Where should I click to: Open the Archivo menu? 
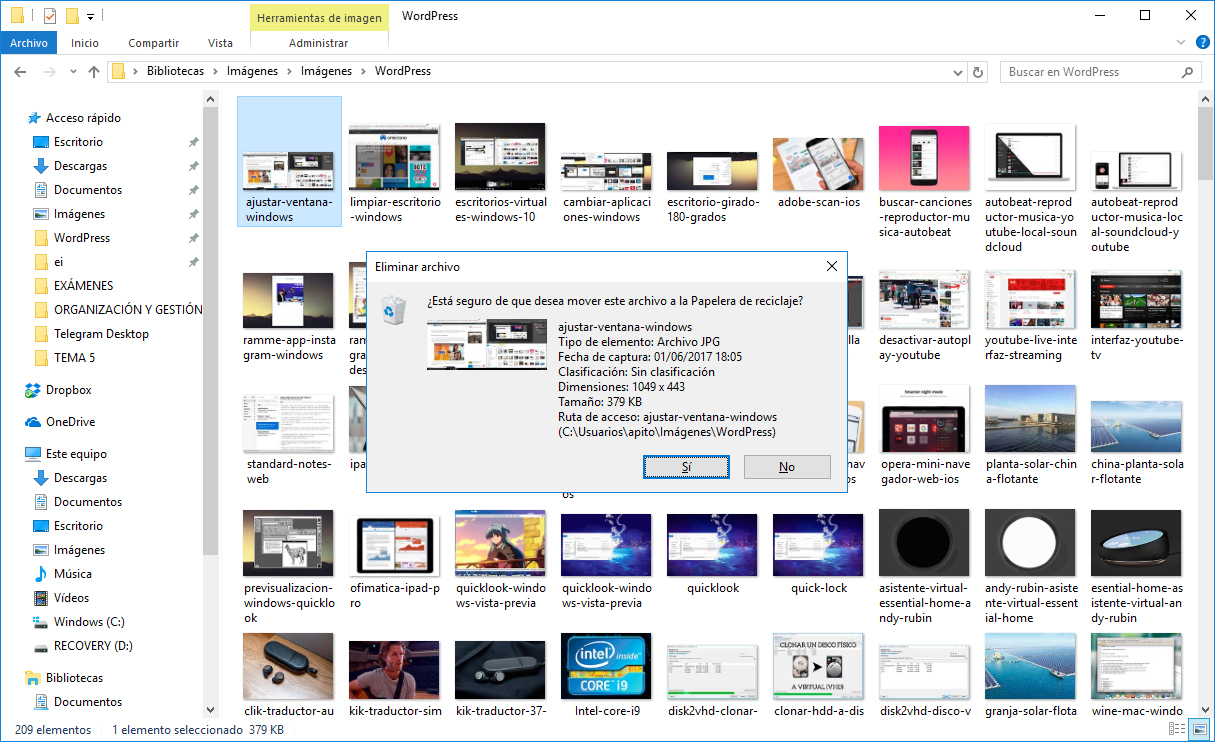[x=29, y=43]
